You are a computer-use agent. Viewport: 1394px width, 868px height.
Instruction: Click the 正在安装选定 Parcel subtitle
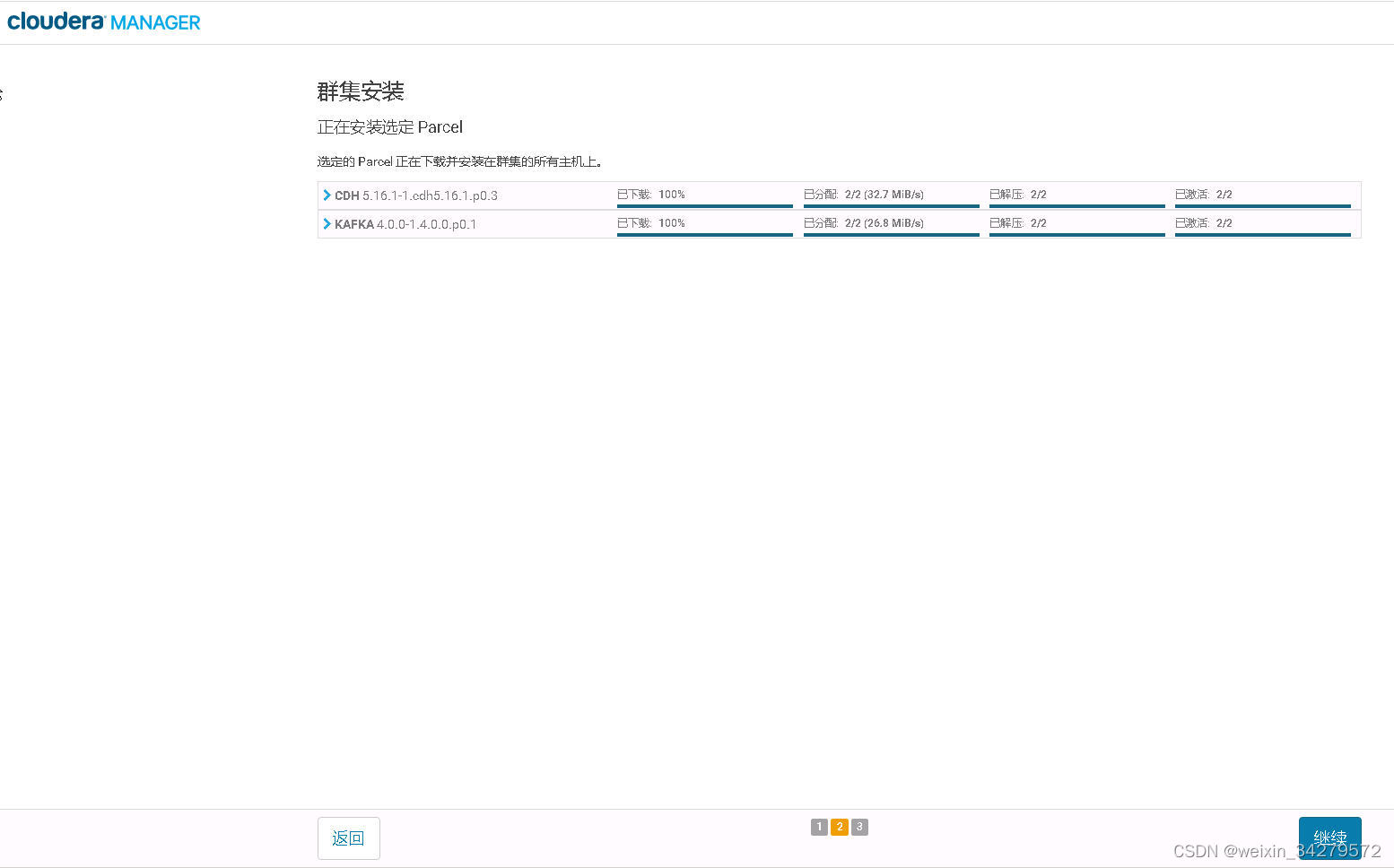click(390, 127)
